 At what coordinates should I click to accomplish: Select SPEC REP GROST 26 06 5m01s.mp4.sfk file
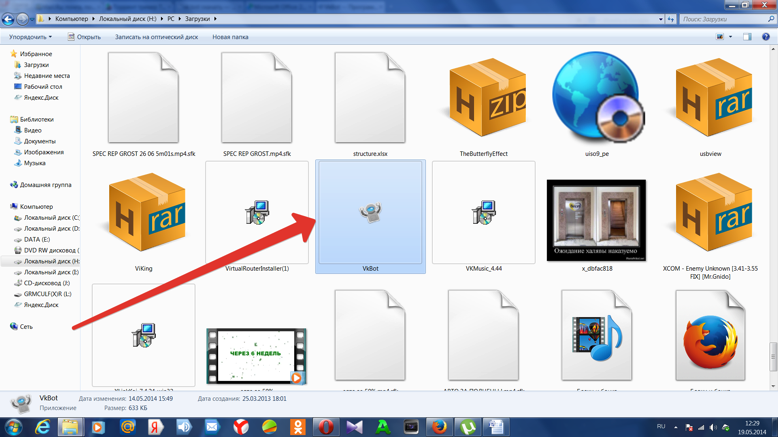(x=143, y=98)
